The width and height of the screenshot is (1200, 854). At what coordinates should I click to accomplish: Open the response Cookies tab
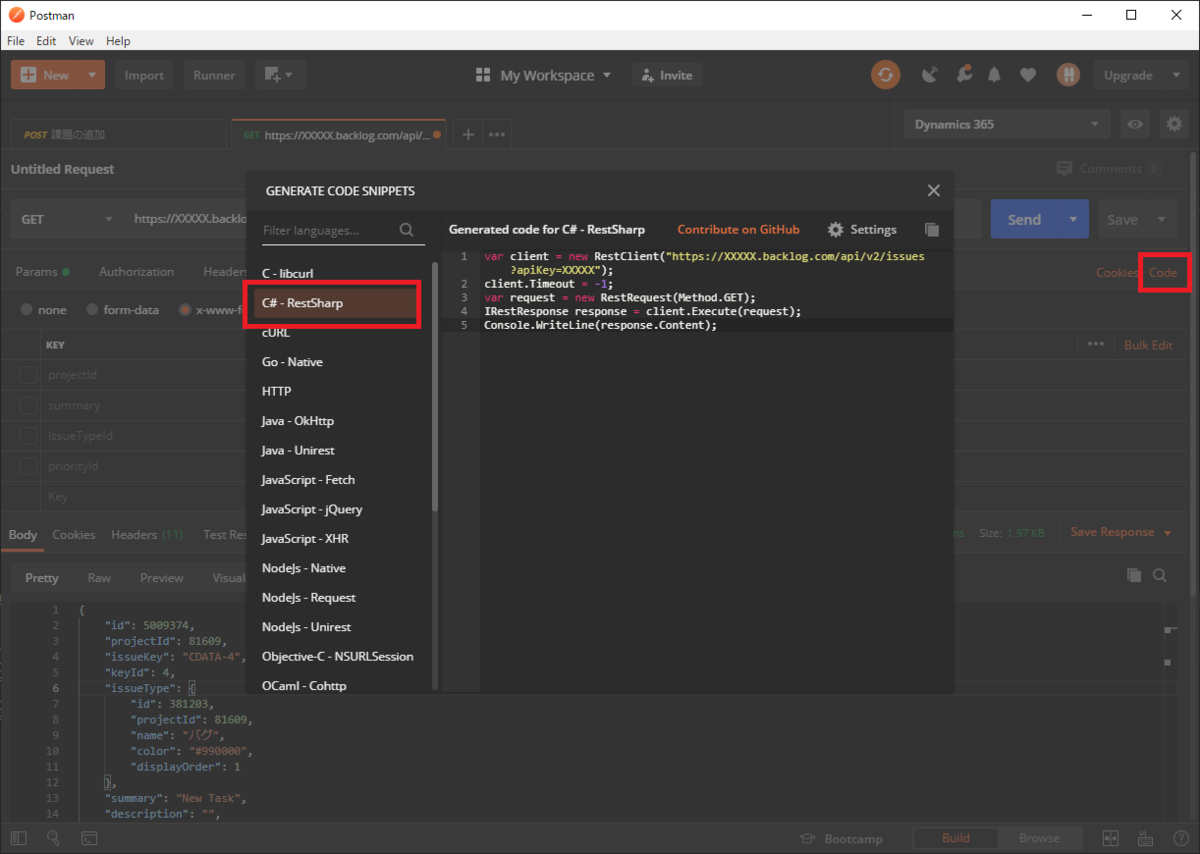coord(74,534)
